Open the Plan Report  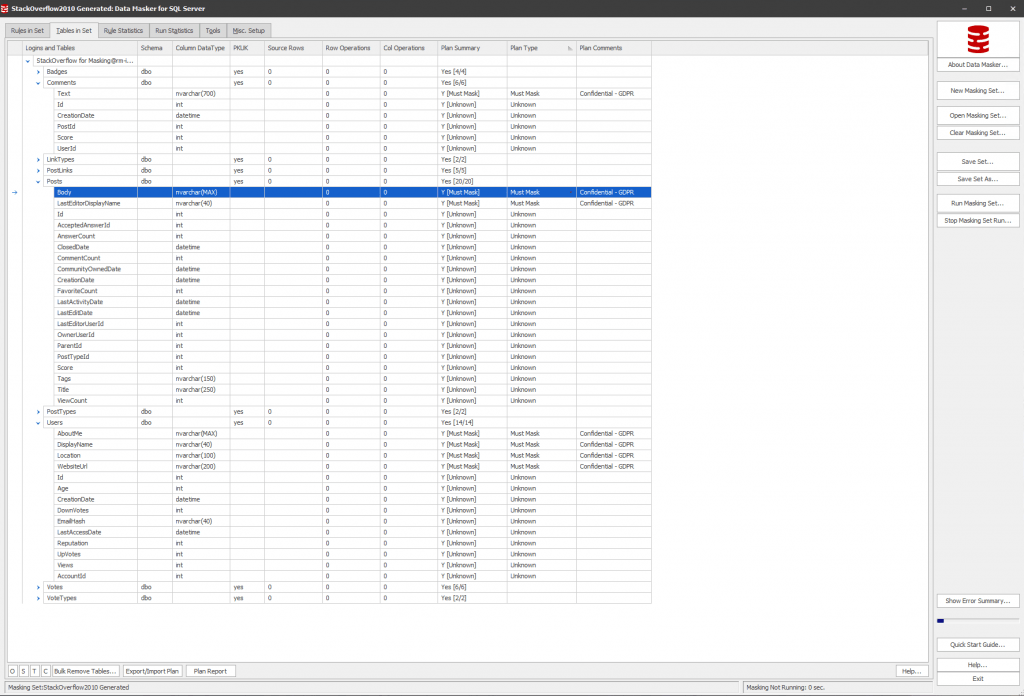click(210, 671)
